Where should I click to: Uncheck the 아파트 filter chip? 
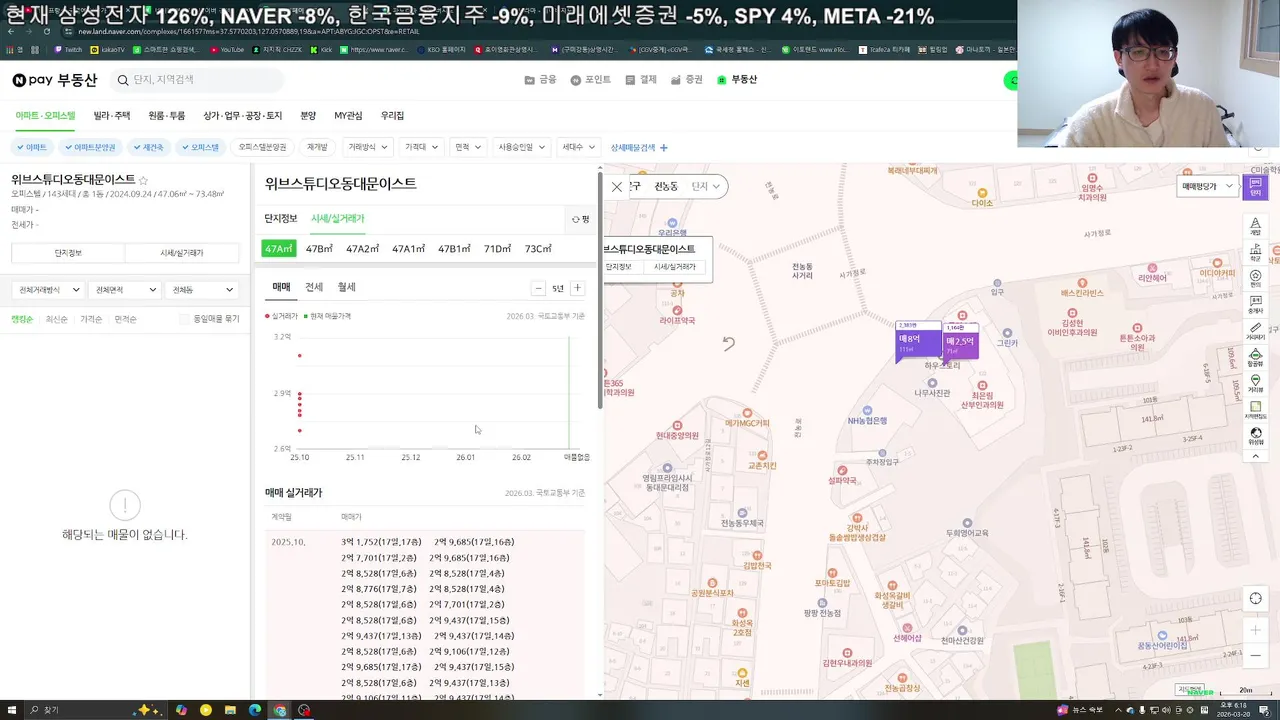pyautogui.click(x=32, y=148)
